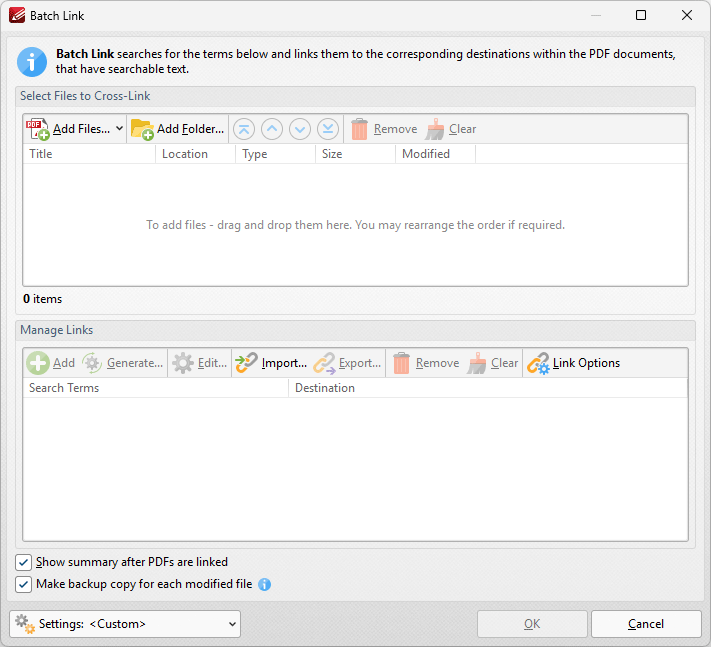Click the Add Folder button
Image resolution: width=711 pixels, height=647 pixels.
[178, 129]
